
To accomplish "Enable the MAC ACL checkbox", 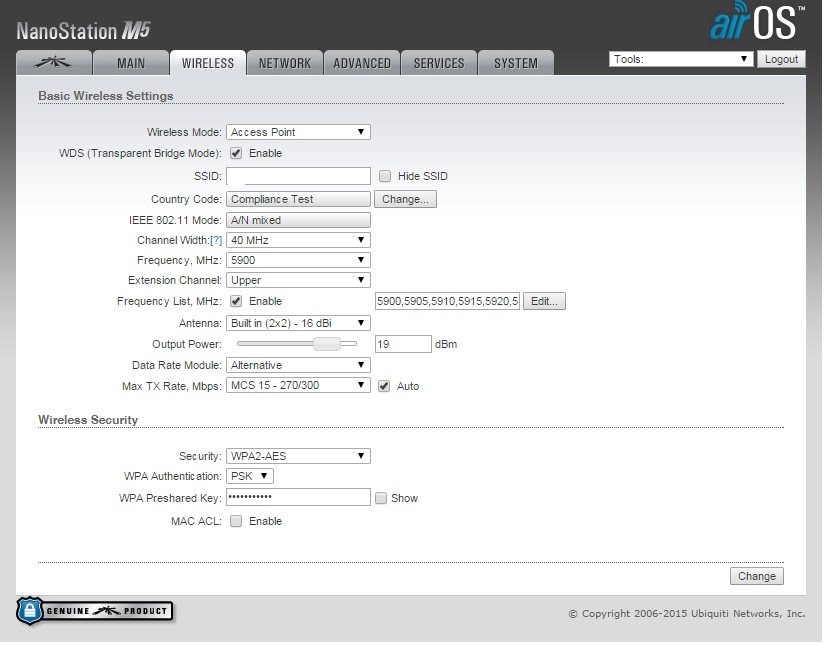I will click(237, 521).
